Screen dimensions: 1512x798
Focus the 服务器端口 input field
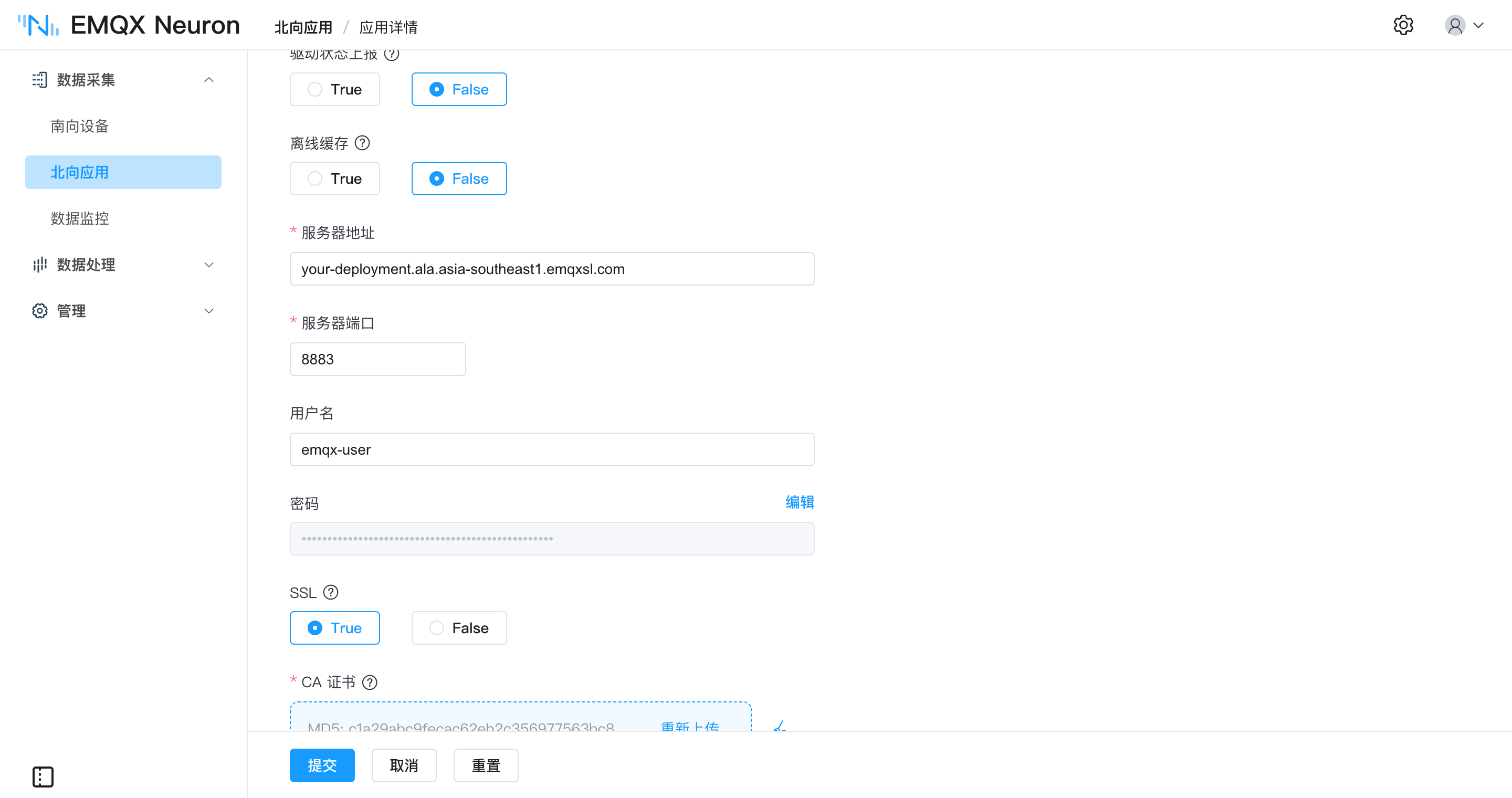(x=378, y=359)
